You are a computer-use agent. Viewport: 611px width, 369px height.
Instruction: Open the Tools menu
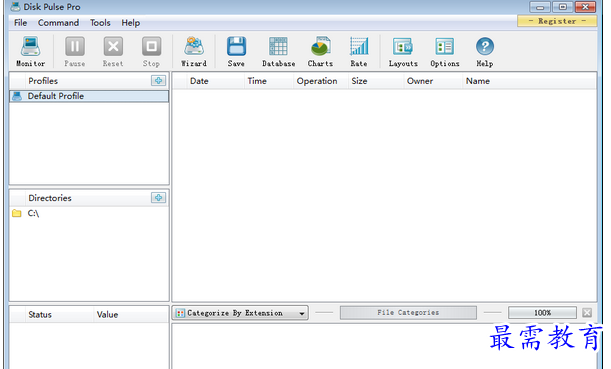coord(100,23)
